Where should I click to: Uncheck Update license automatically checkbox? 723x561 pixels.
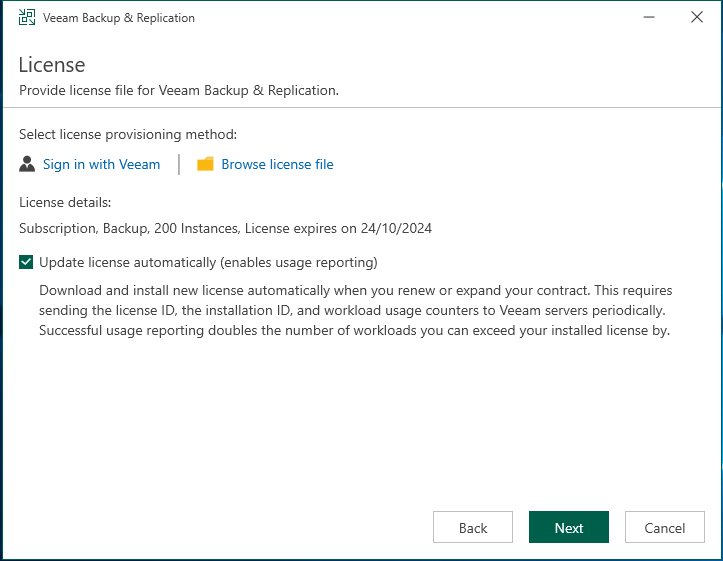pos(26,262)
